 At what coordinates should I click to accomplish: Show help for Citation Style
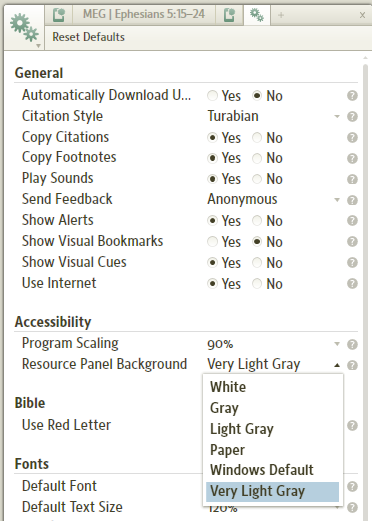(352, 117)
